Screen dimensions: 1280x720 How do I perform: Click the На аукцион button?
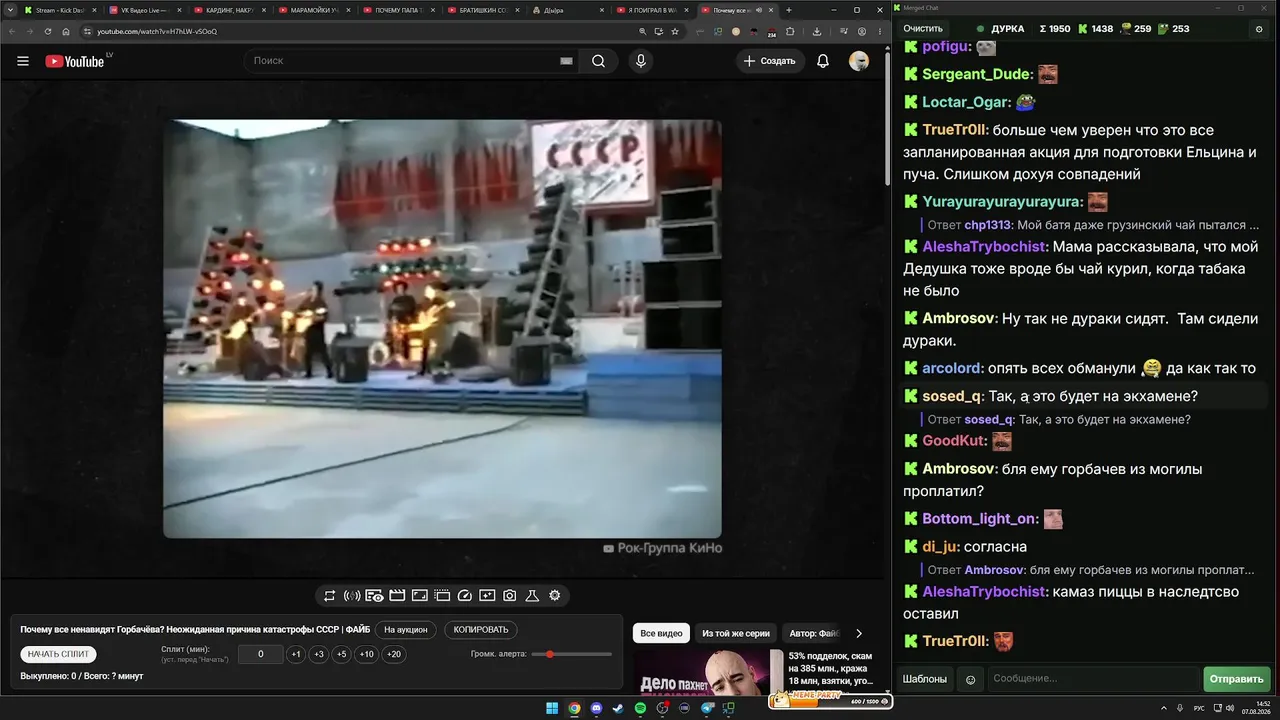(x=405, y=630)
